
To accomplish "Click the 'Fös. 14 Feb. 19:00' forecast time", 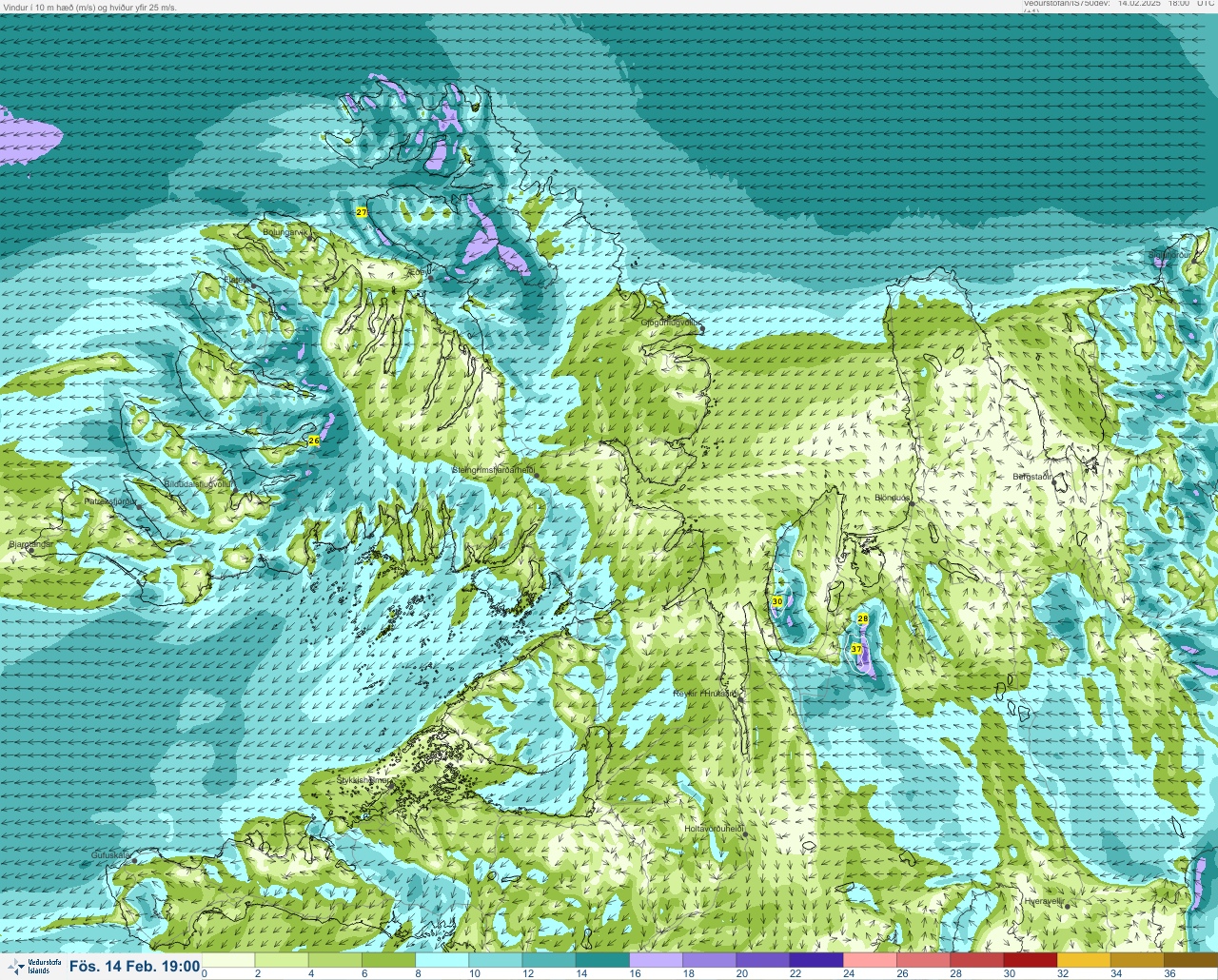I will click(134, 967).
